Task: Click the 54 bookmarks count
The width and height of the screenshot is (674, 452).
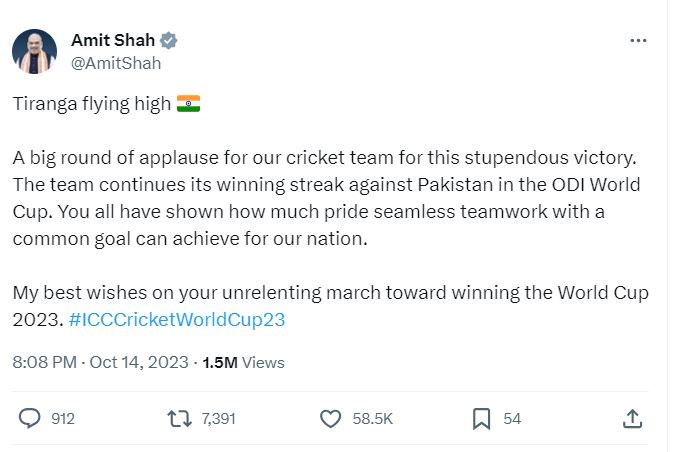Action: (x=512, y=419)
